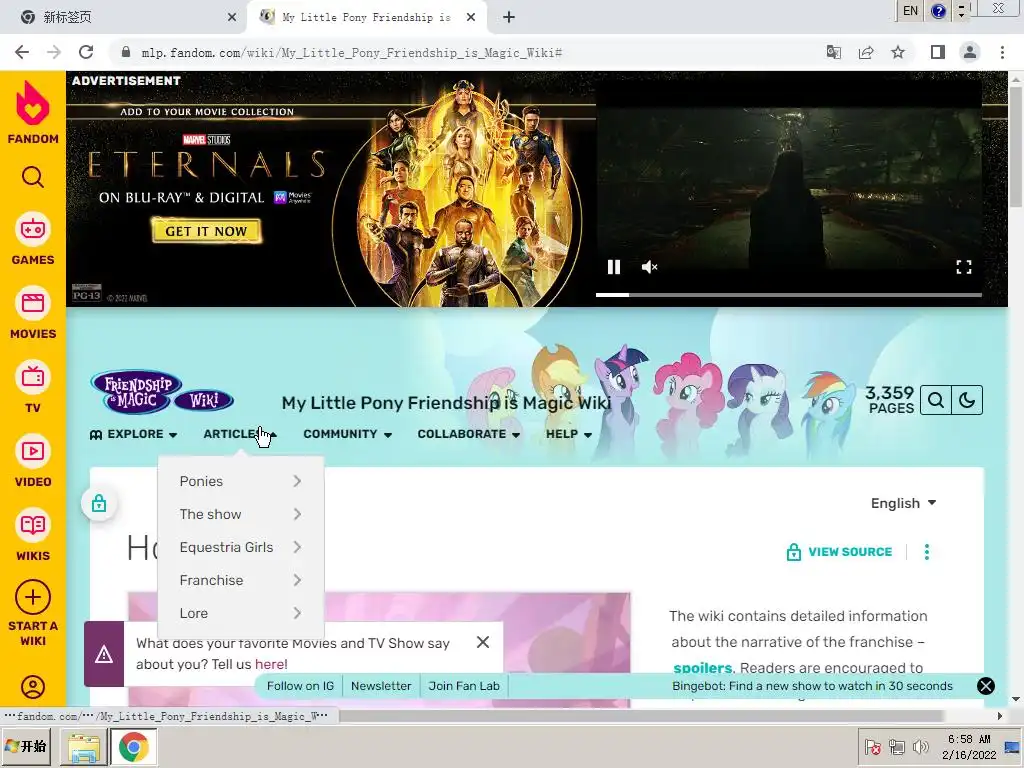Toggle the video fullscreen mode
The height and width of the screenshot is (768, 1024).
click(964, 267)
